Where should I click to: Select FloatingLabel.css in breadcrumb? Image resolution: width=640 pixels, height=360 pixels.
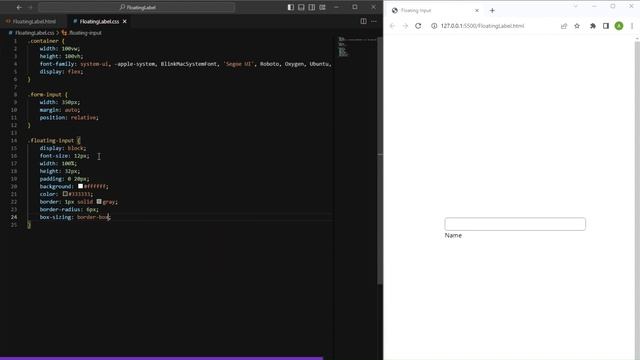[34, 33]
